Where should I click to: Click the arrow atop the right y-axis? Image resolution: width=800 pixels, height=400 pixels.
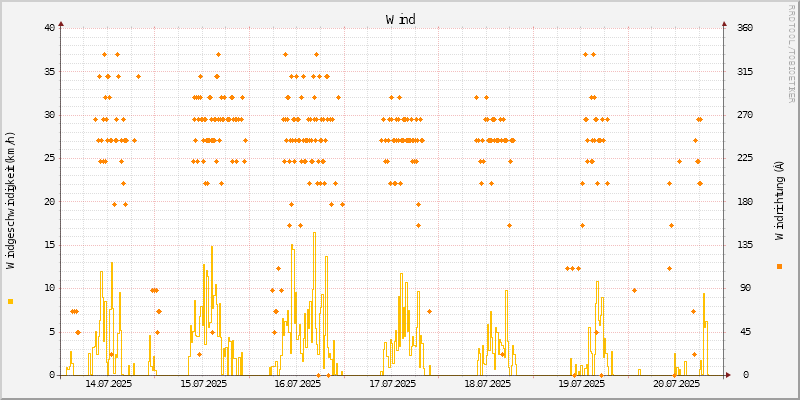tap(723, 22)
